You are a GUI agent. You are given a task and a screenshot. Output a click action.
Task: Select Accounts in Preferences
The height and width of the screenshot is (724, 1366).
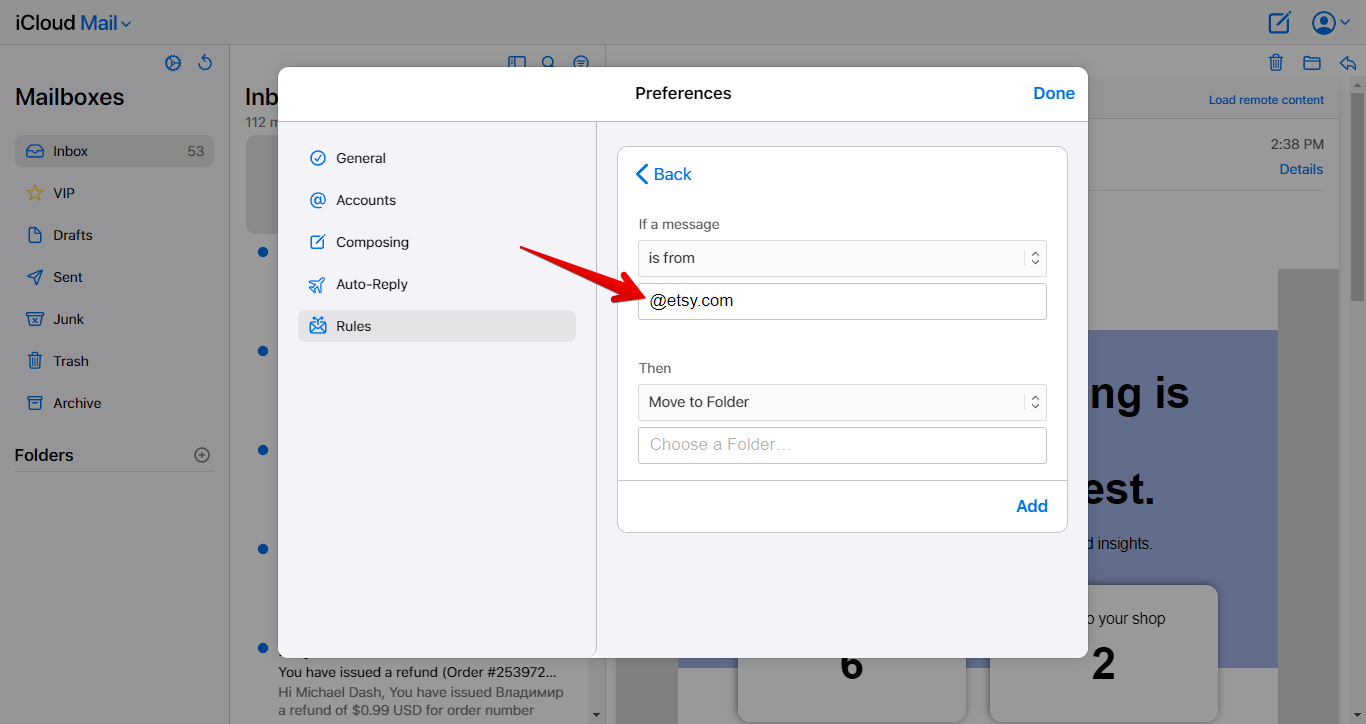point(437,200)
